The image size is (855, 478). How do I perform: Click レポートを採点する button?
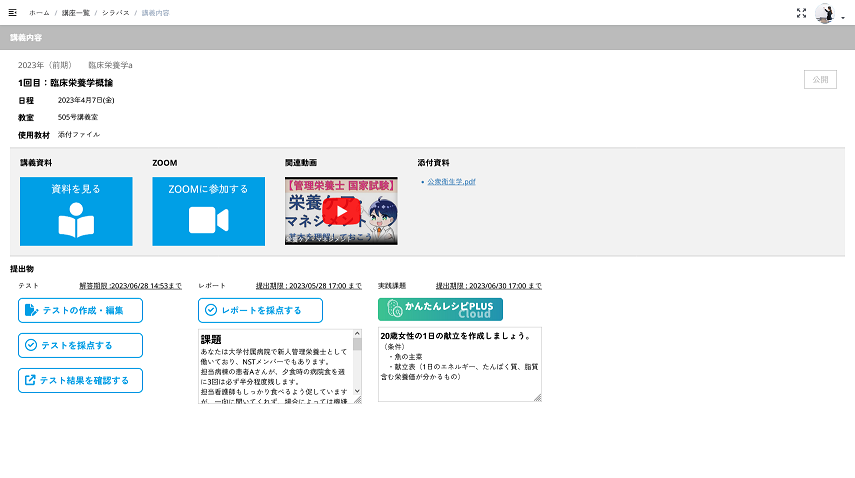pyautogui.click(x=261, y=311)
